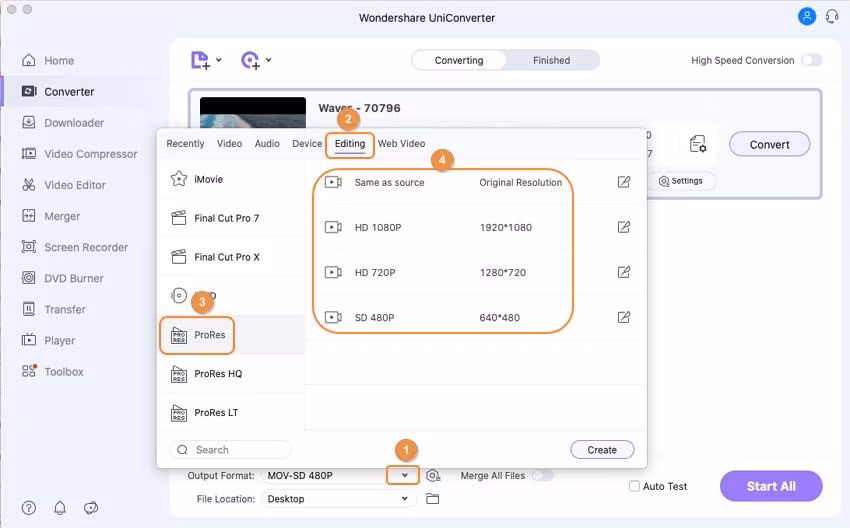The height and width of the screenshot is (528, 850).
Task: Check the Auto Test checkbox
Action: (634, 486)
